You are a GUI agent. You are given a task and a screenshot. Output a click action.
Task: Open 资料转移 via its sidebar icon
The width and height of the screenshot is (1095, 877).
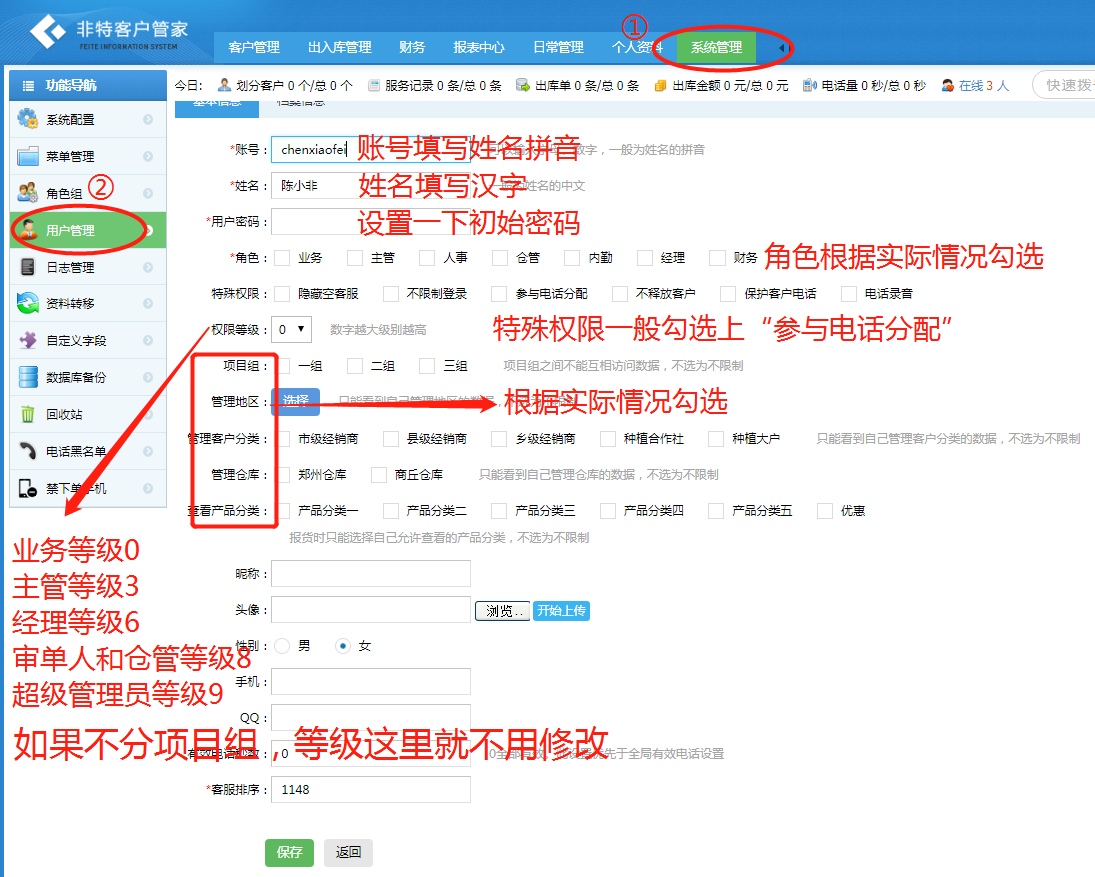27,303
